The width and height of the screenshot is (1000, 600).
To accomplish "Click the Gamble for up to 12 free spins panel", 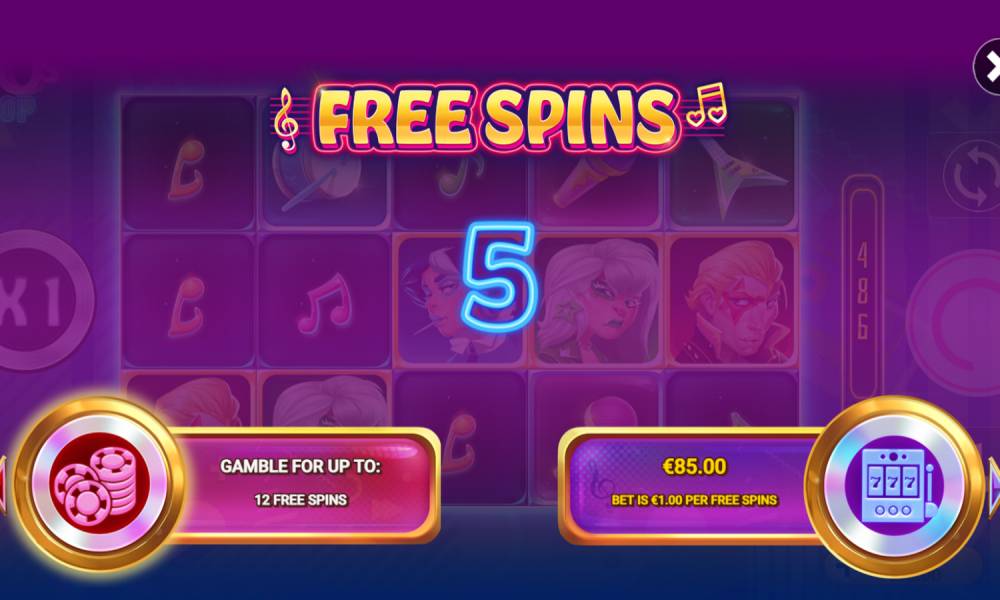I will (x=302, y=484).
